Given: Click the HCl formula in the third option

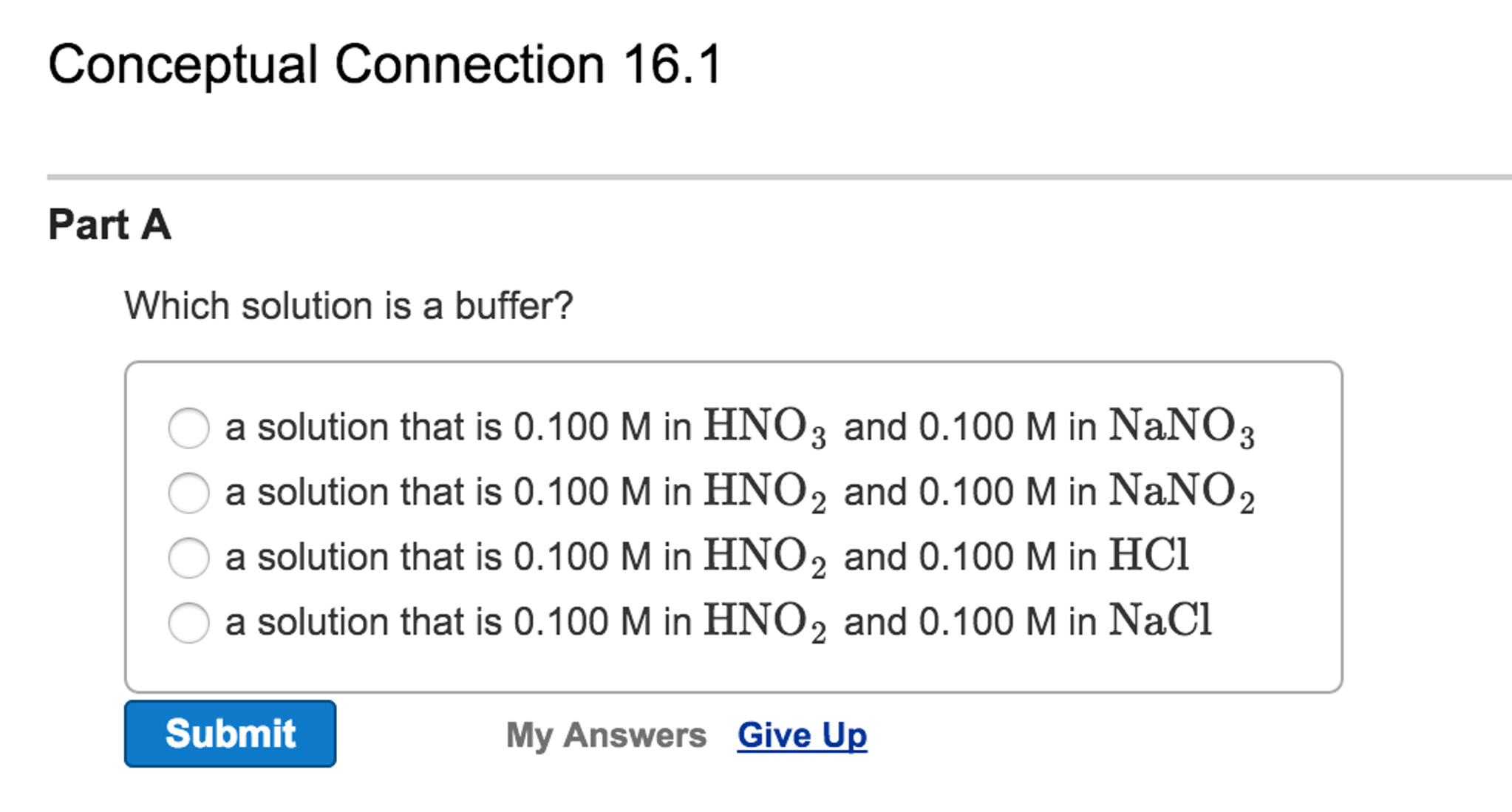Looking at the screenshot, I should point(1149,556).
